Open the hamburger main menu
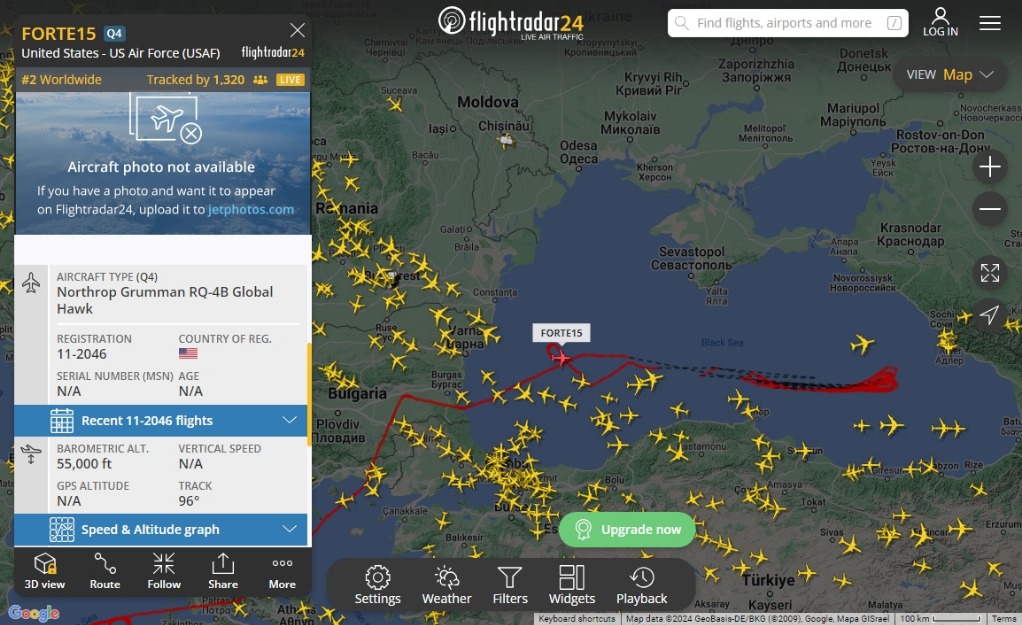Screen dimensions: 1022x625 pyautogui.click(x=989, y=23)
